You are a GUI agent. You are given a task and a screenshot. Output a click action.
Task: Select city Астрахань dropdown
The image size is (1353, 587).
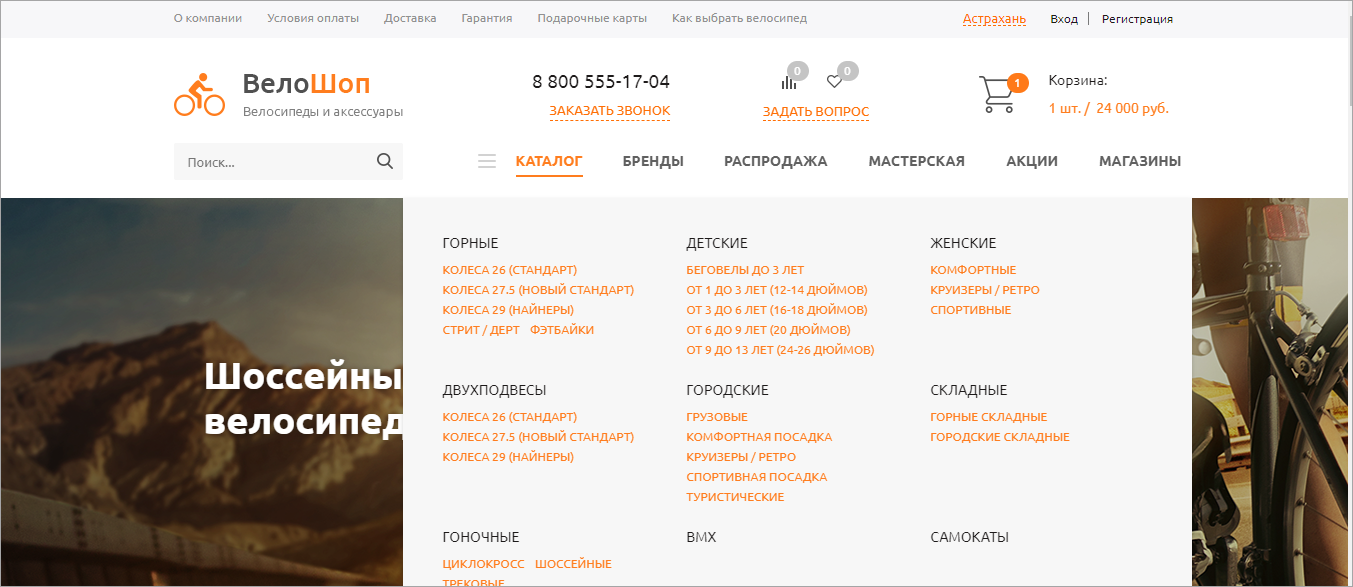(x=994, y=19)
